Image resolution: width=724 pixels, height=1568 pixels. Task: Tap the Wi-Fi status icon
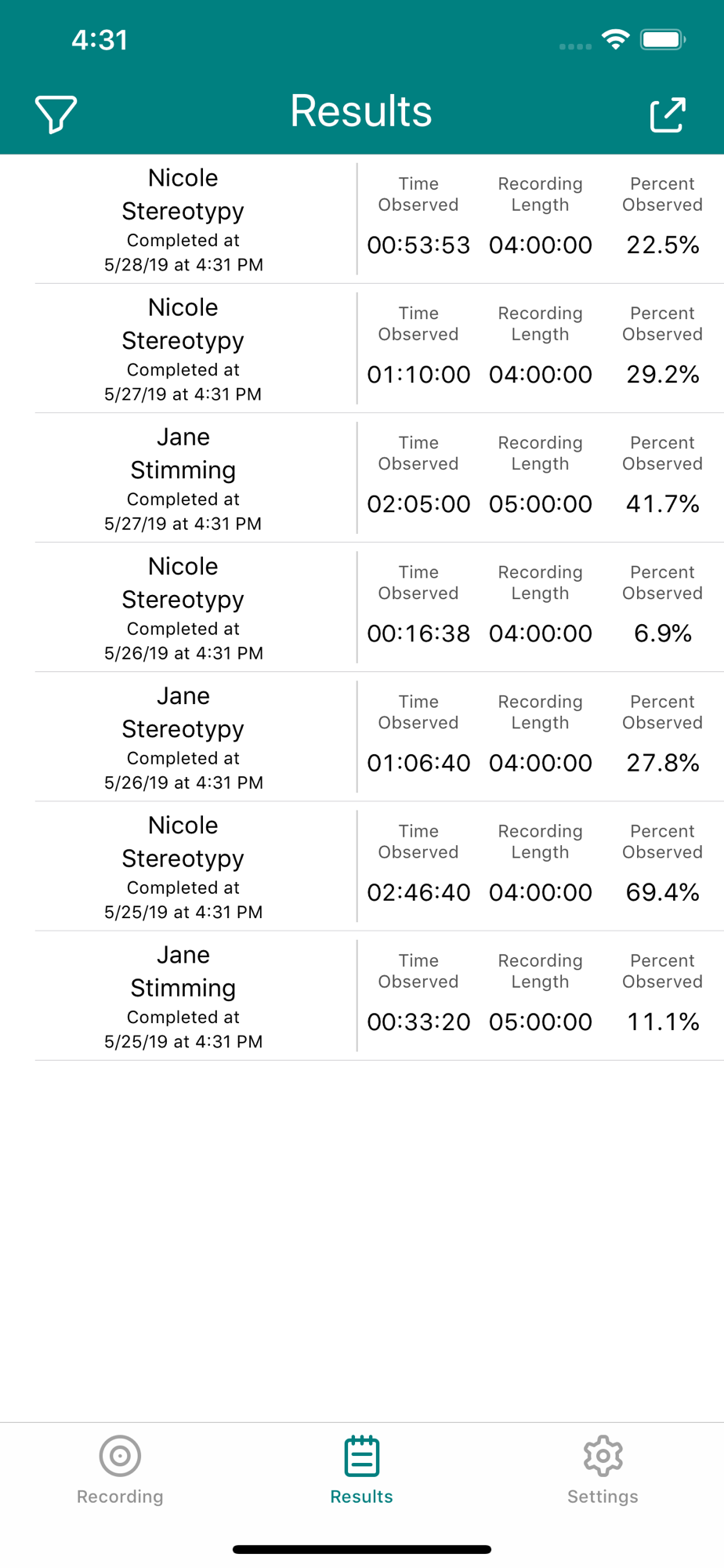click(616, 39)
